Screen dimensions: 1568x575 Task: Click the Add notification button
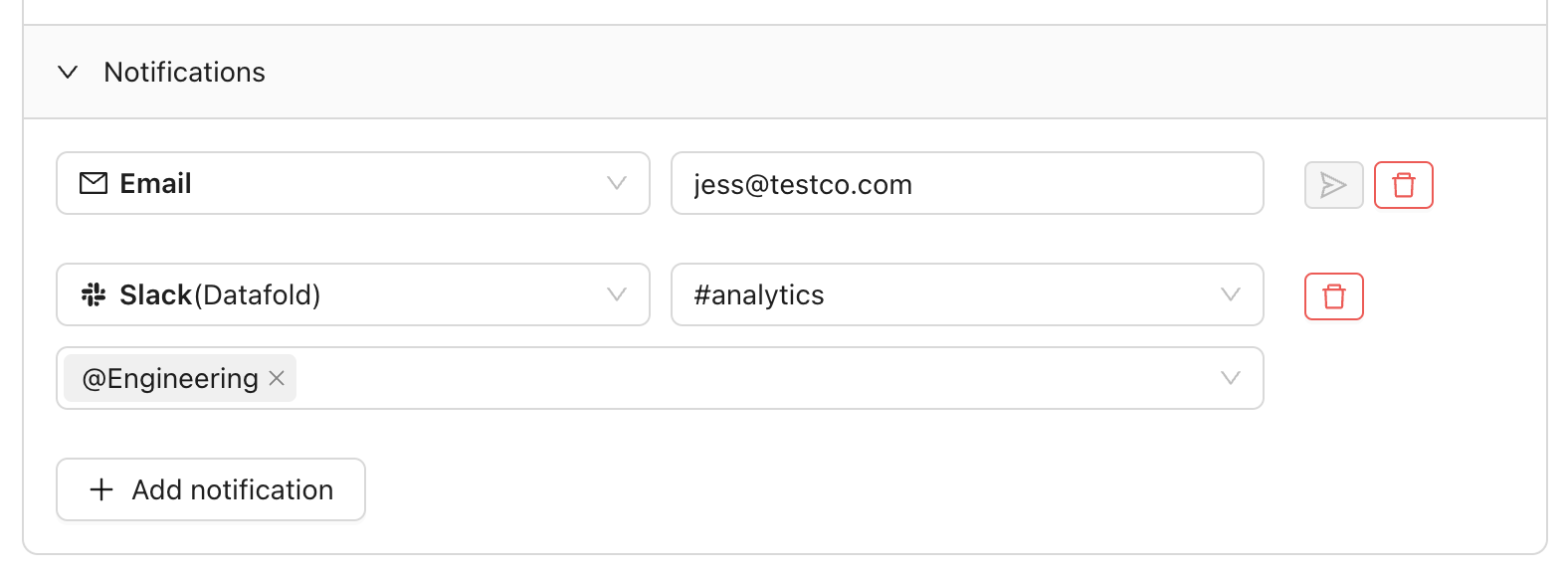211,489
